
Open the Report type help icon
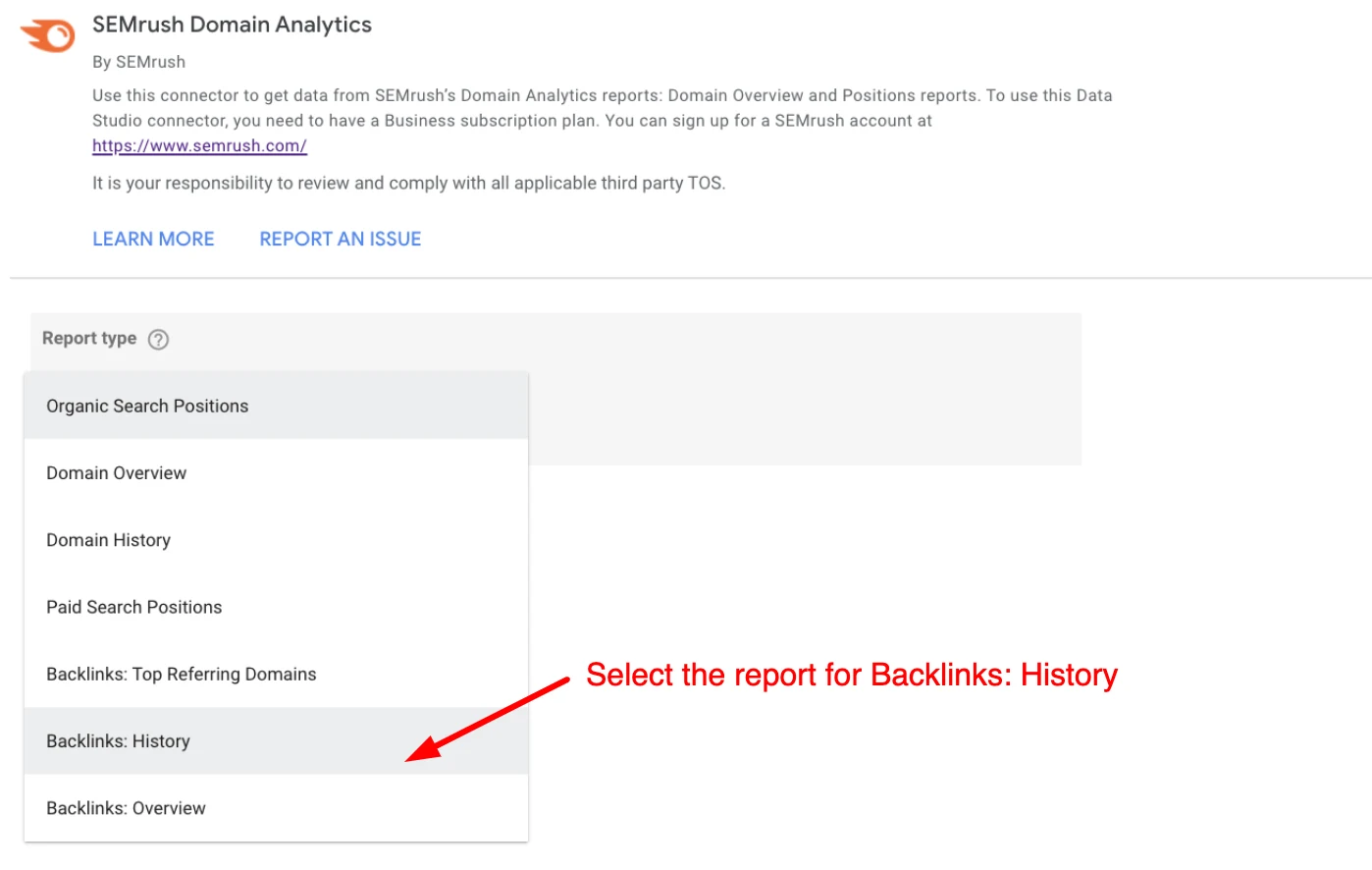pyautogui.click(x=158, y=340)
